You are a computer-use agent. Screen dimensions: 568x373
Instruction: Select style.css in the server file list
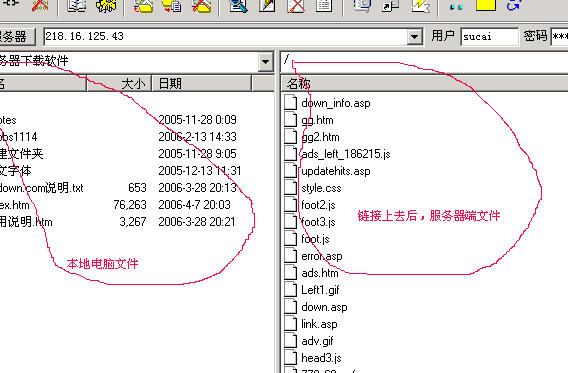pyautogui.click(x=321, y=188)
